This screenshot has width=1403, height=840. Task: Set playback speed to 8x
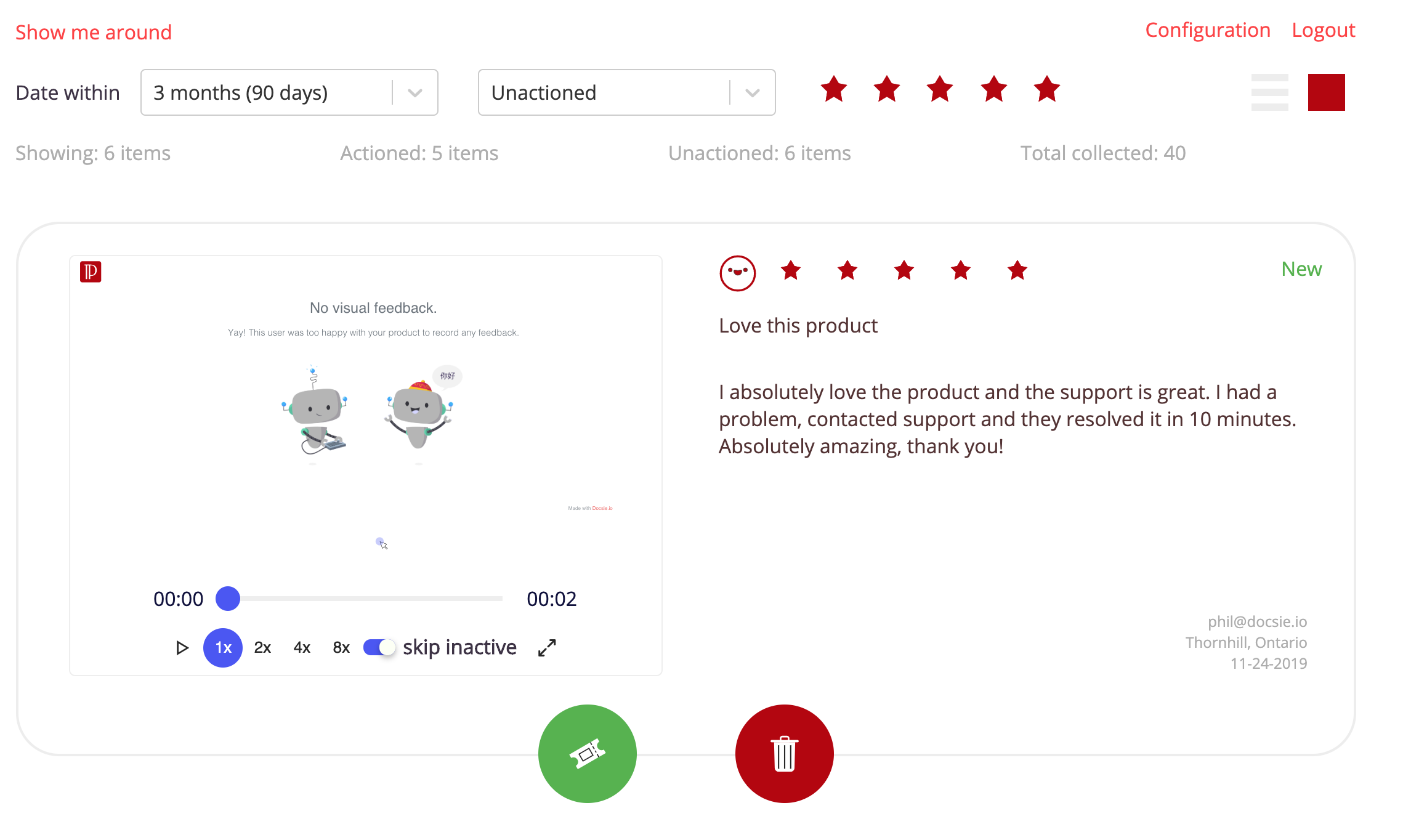(x=341, y=648)
